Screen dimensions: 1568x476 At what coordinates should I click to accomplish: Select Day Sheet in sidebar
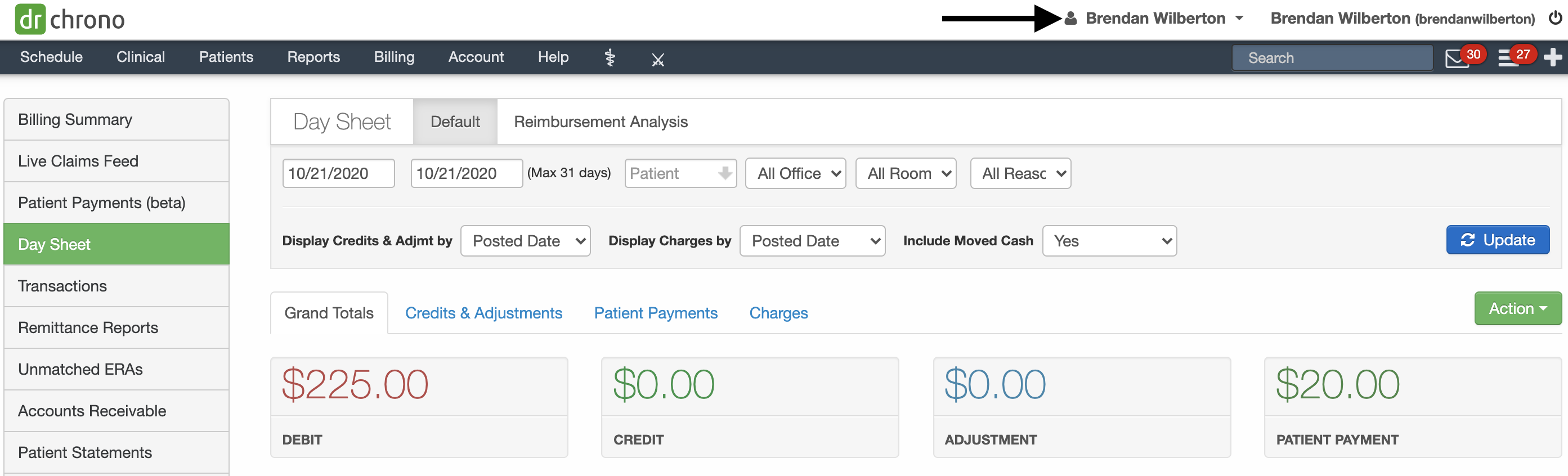pyautogui.click(x=117, y=244)
